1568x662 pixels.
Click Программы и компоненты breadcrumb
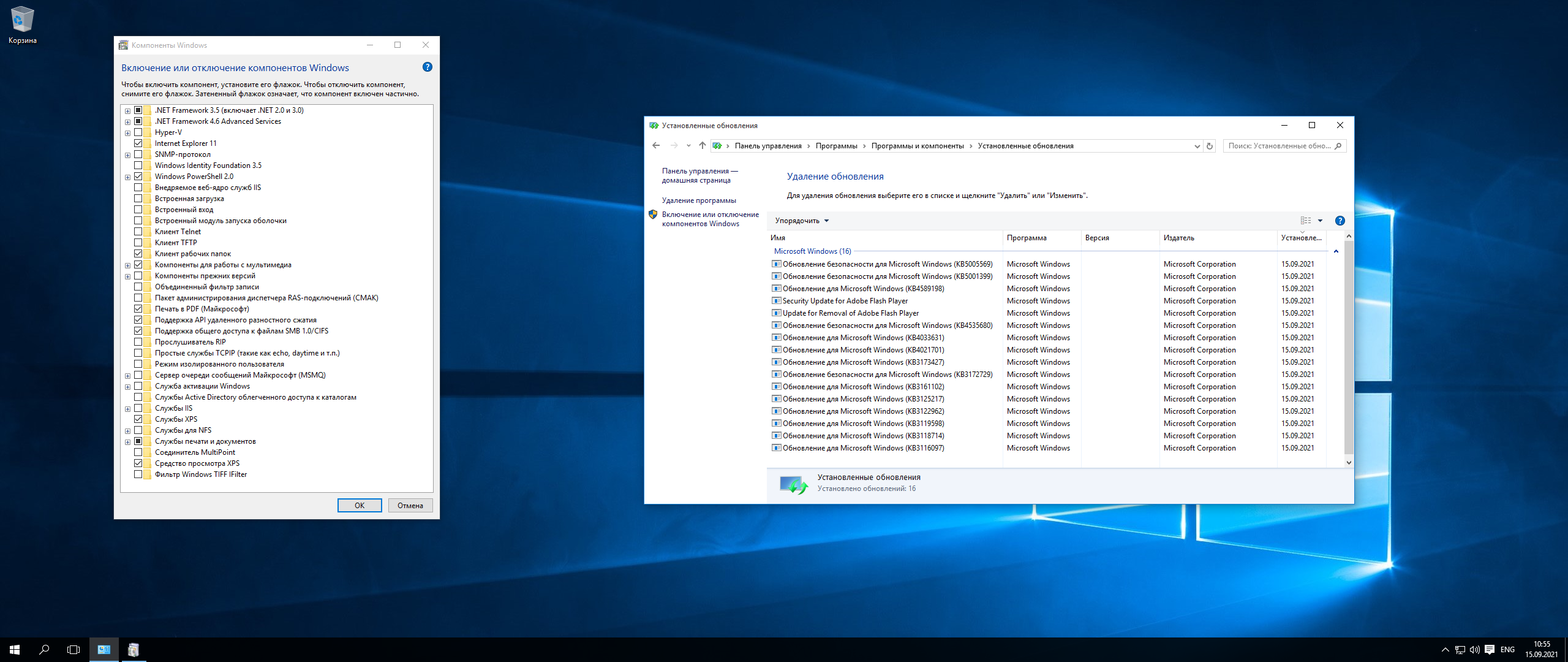[918, 146]
